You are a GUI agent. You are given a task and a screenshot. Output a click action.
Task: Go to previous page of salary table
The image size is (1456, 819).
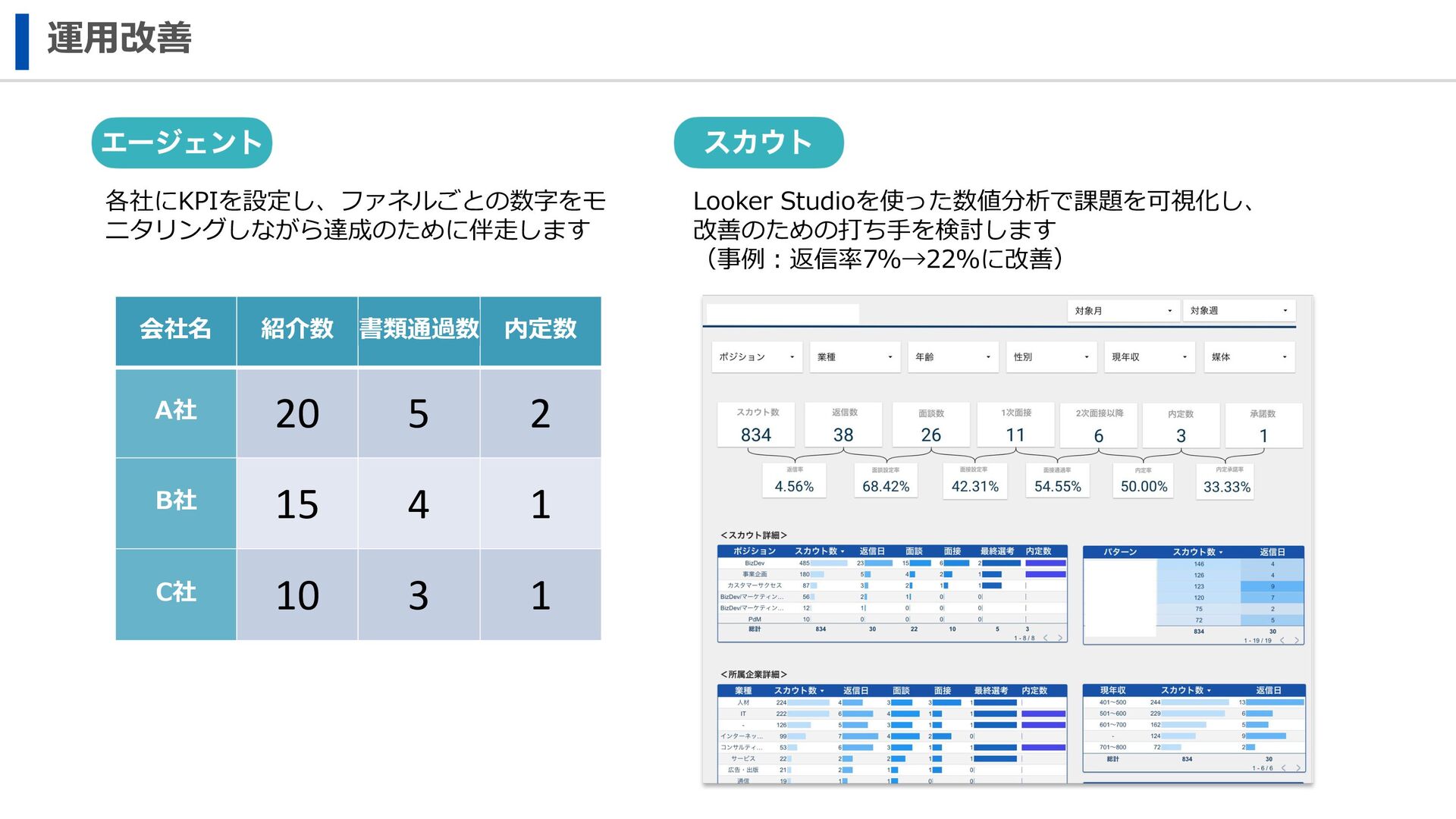tap(1283, 768)
